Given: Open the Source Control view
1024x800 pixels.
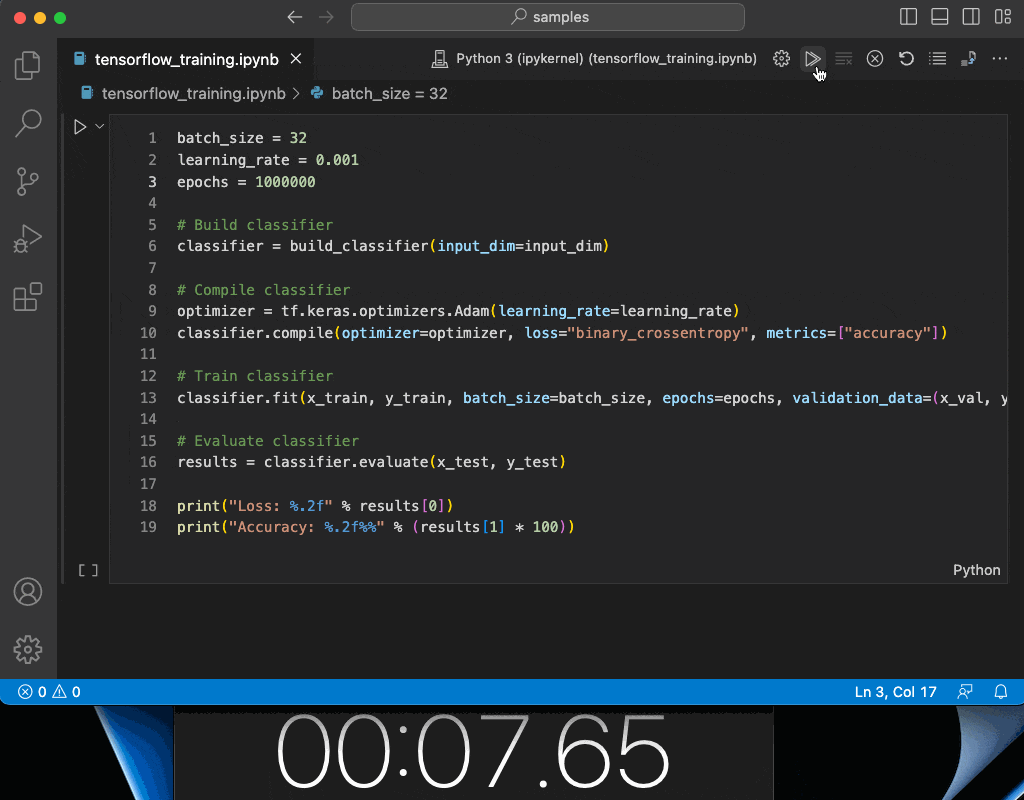Looking at the screenshot, I should (27, 180).
